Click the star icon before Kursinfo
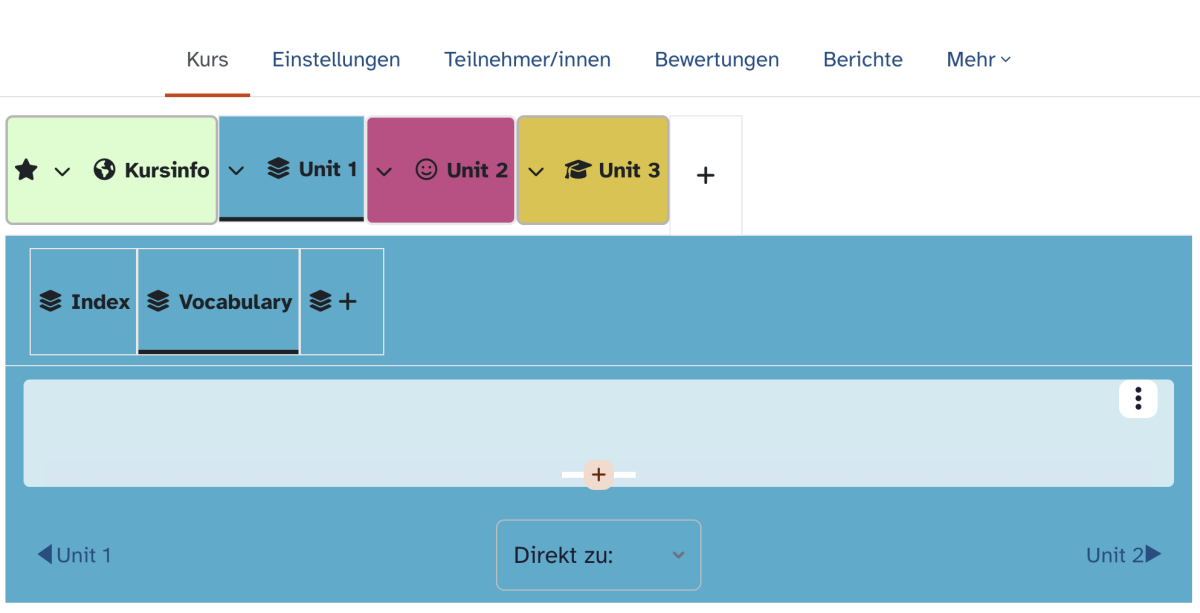This screenshot has height=613, width=1200. coord(27,171)
